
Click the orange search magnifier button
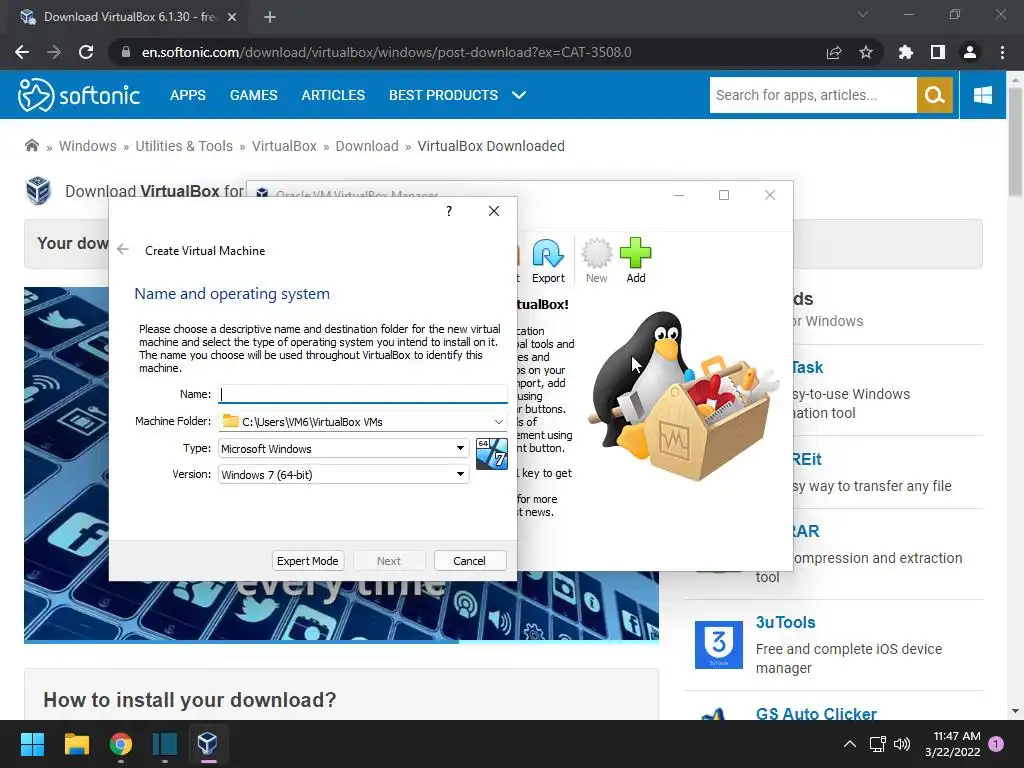pyautogui.click(x=935, y=95)
